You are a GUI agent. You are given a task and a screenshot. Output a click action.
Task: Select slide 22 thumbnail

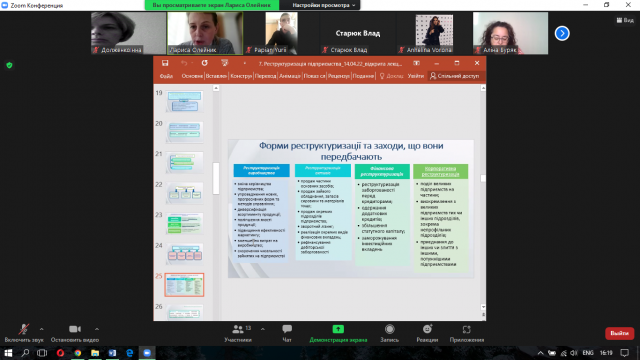pos(184,193)
